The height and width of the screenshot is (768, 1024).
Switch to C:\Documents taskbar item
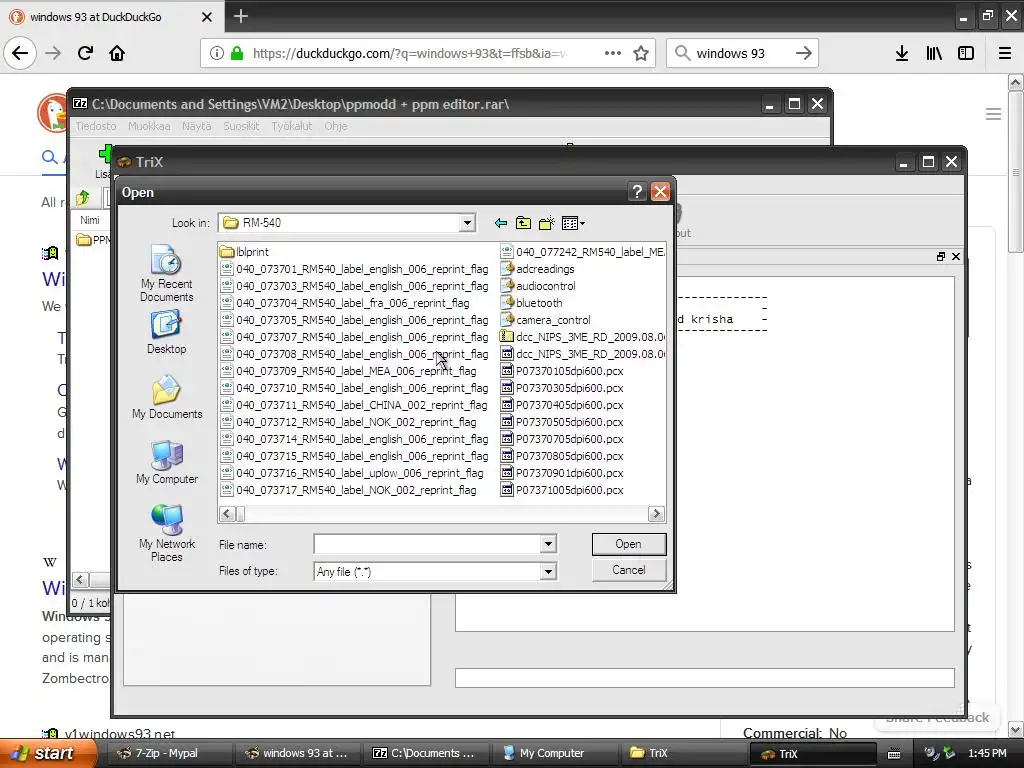tap(425, 753)
